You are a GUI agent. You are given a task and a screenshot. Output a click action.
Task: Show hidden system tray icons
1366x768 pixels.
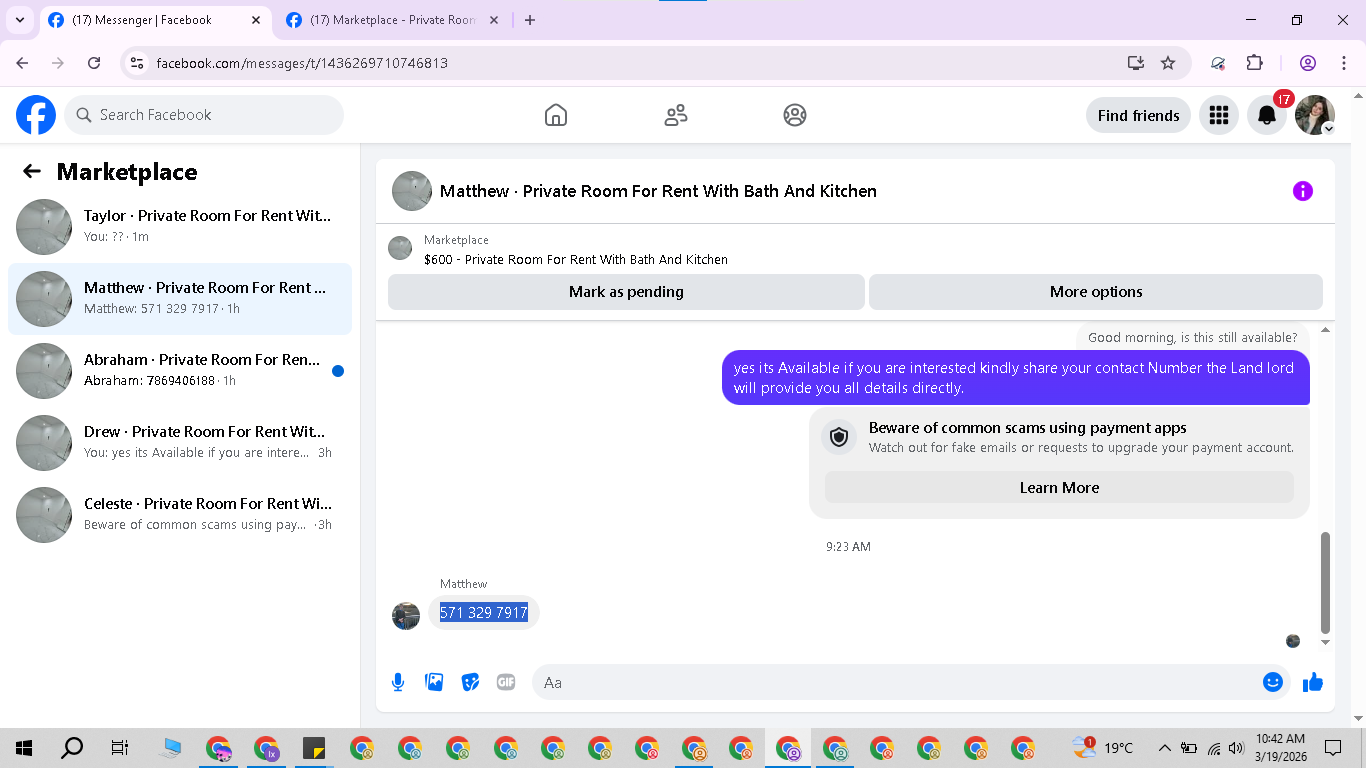pyautogui.click(x=1164, y=748)
